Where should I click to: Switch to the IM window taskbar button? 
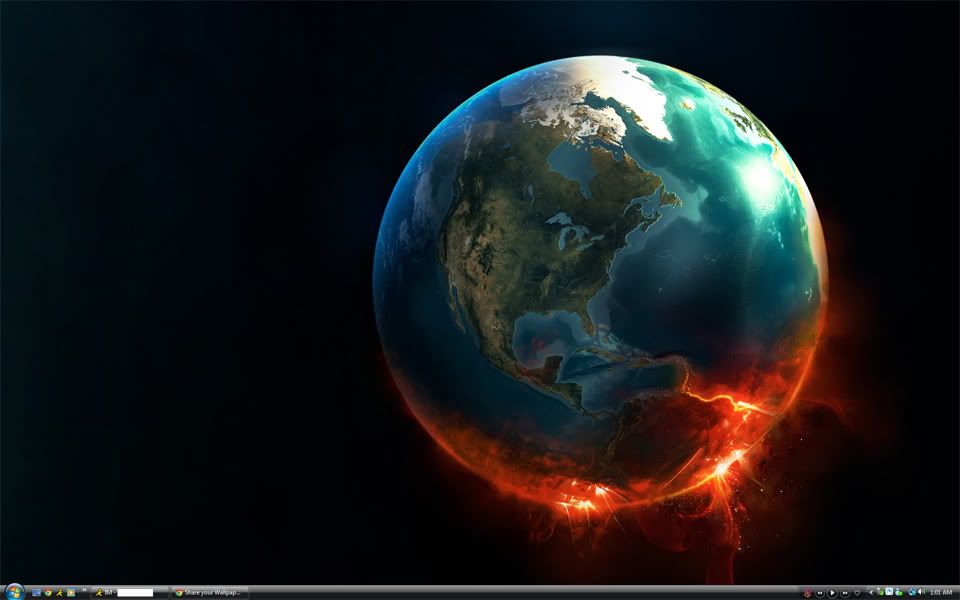[x=130, y=593]
